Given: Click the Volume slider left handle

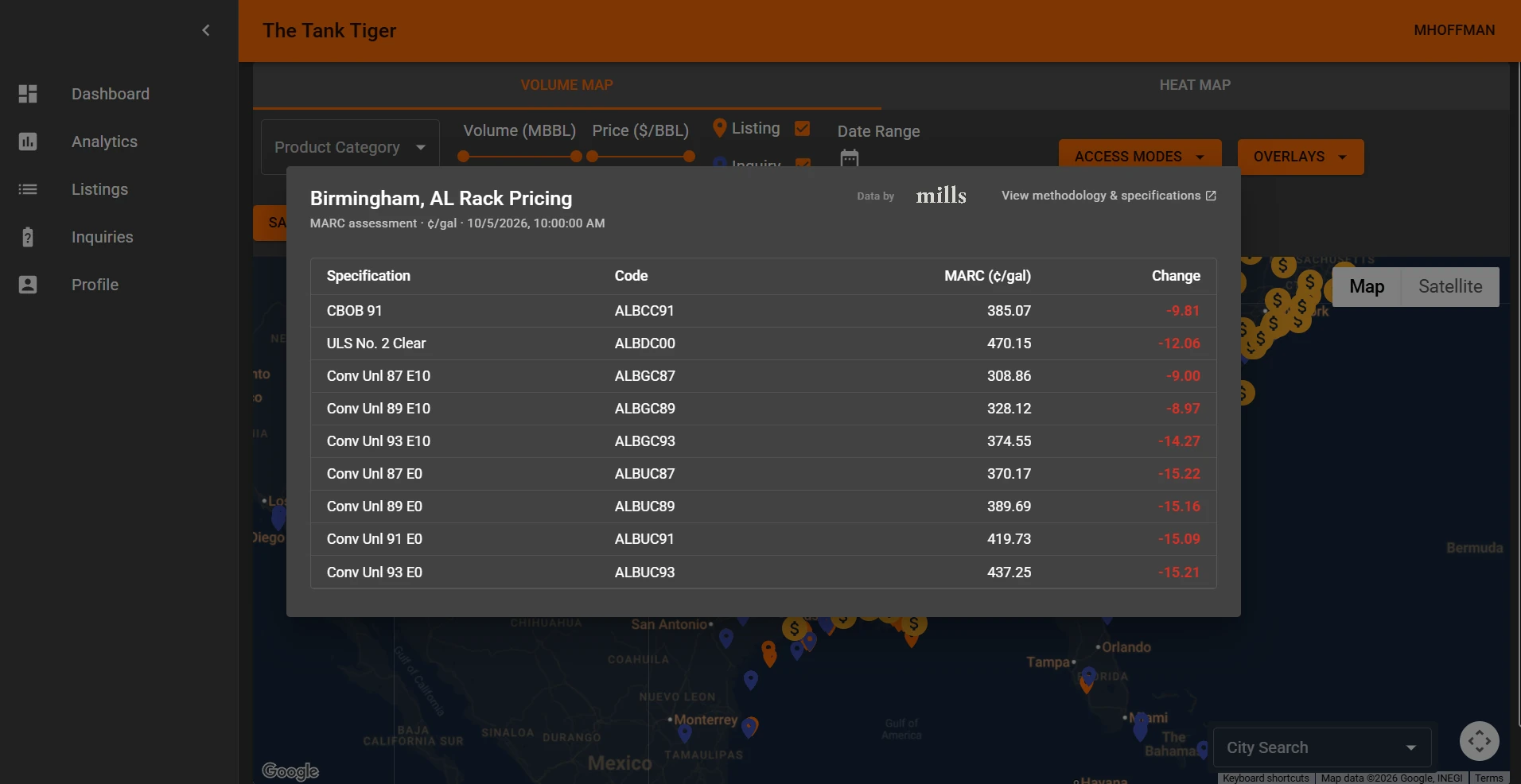Looking at the screenshot, I should 464,157.
